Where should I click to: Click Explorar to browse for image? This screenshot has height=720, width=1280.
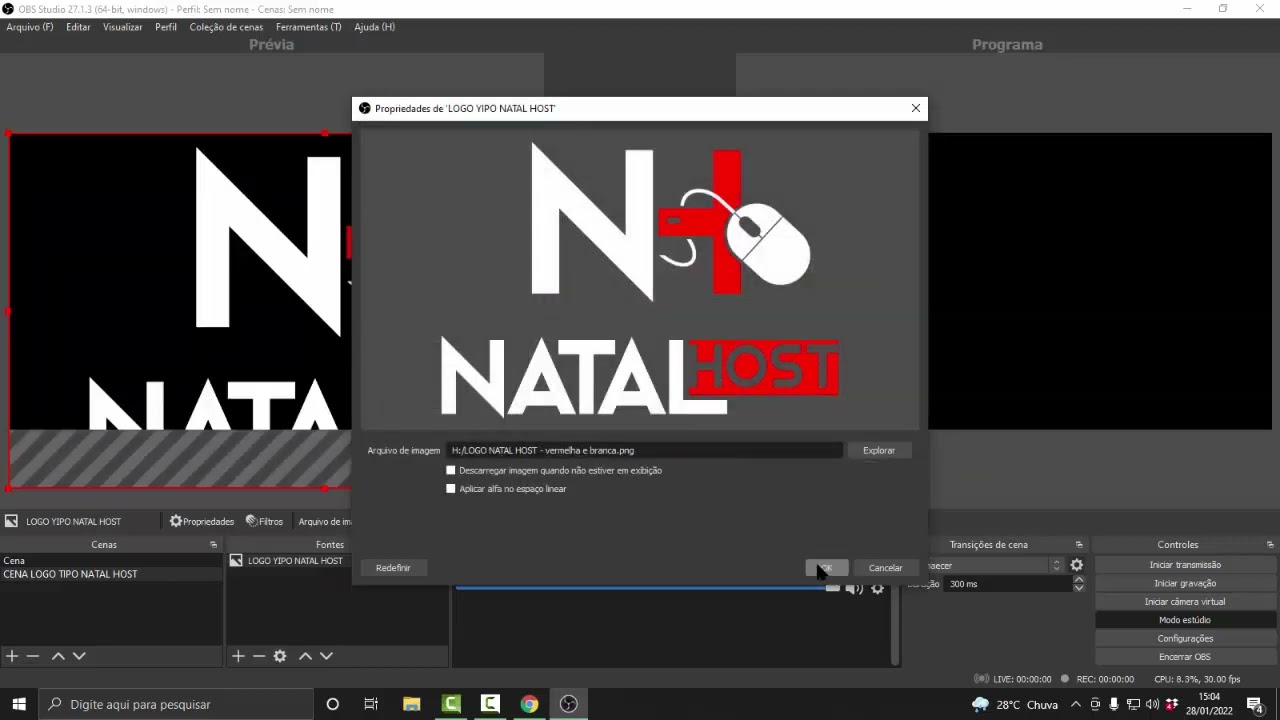[879, 451]
